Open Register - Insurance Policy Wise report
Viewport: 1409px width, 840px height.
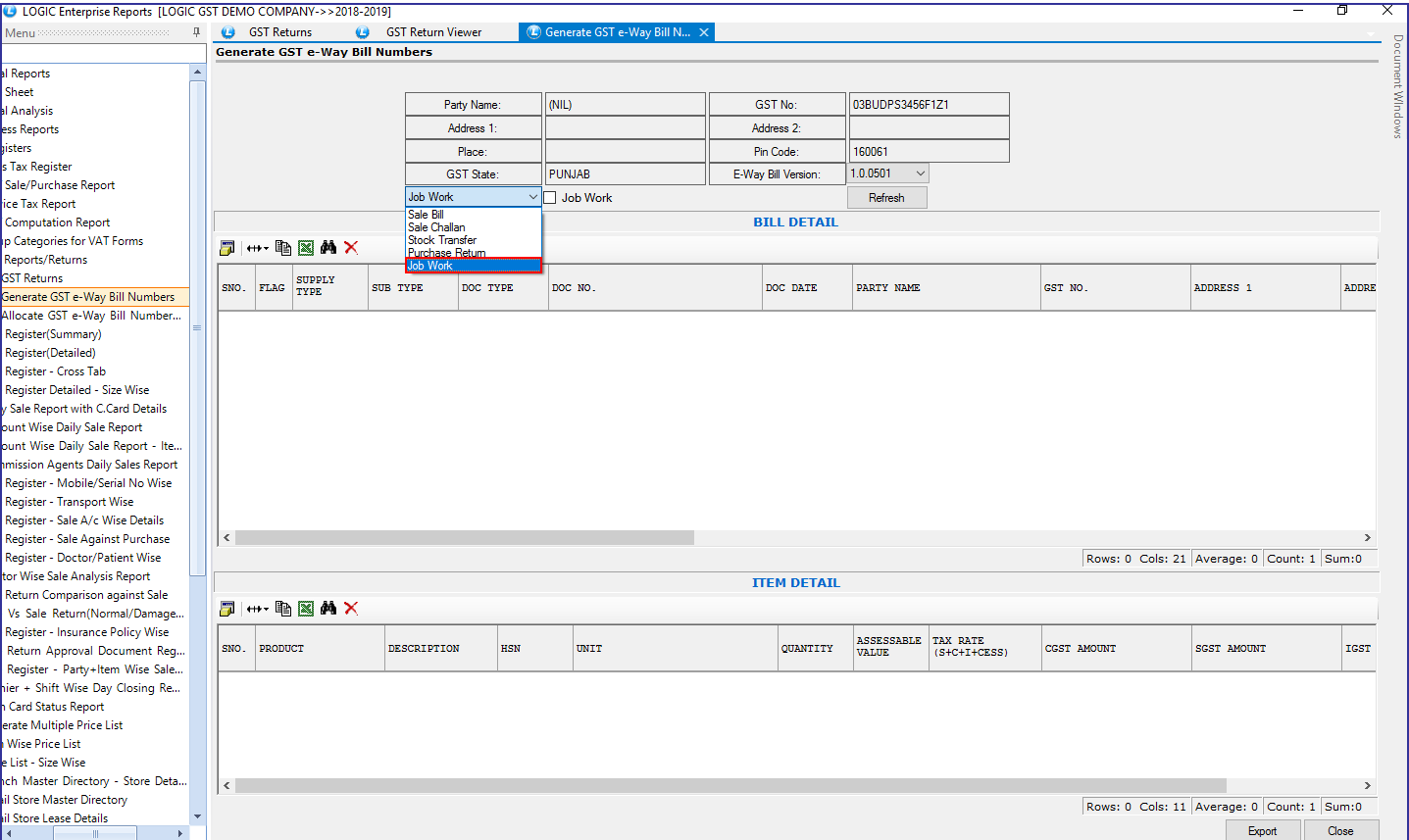86,632
